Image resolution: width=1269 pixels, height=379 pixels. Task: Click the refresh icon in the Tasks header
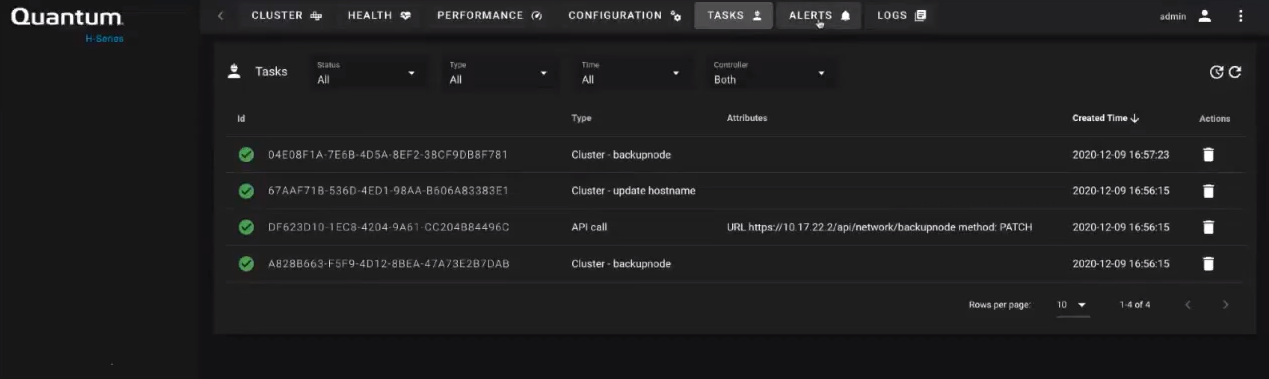tap(1235, 72)
